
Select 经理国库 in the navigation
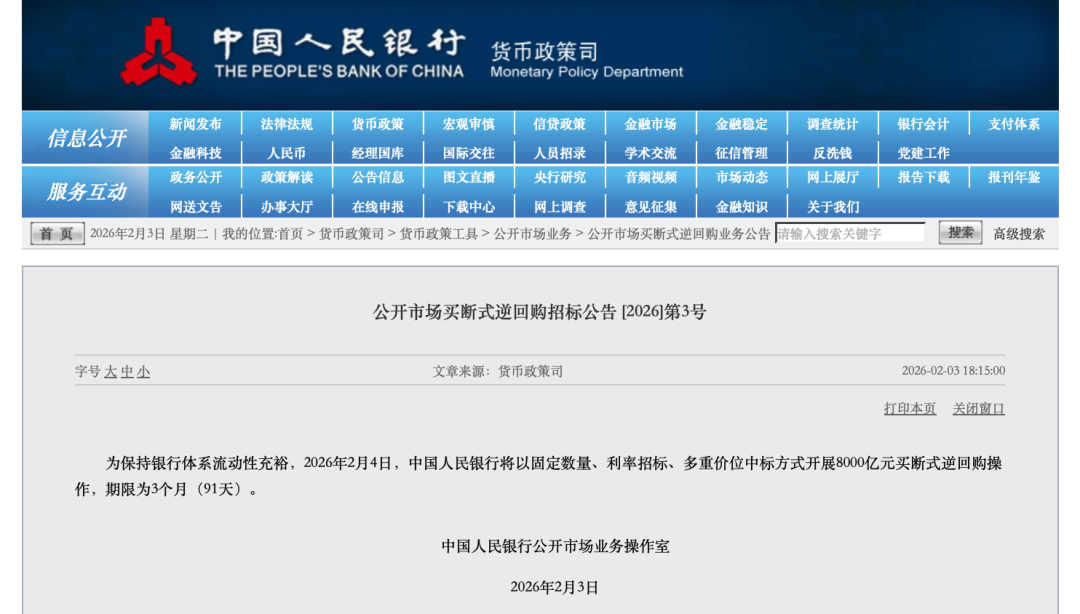click(x=377, y=153)
